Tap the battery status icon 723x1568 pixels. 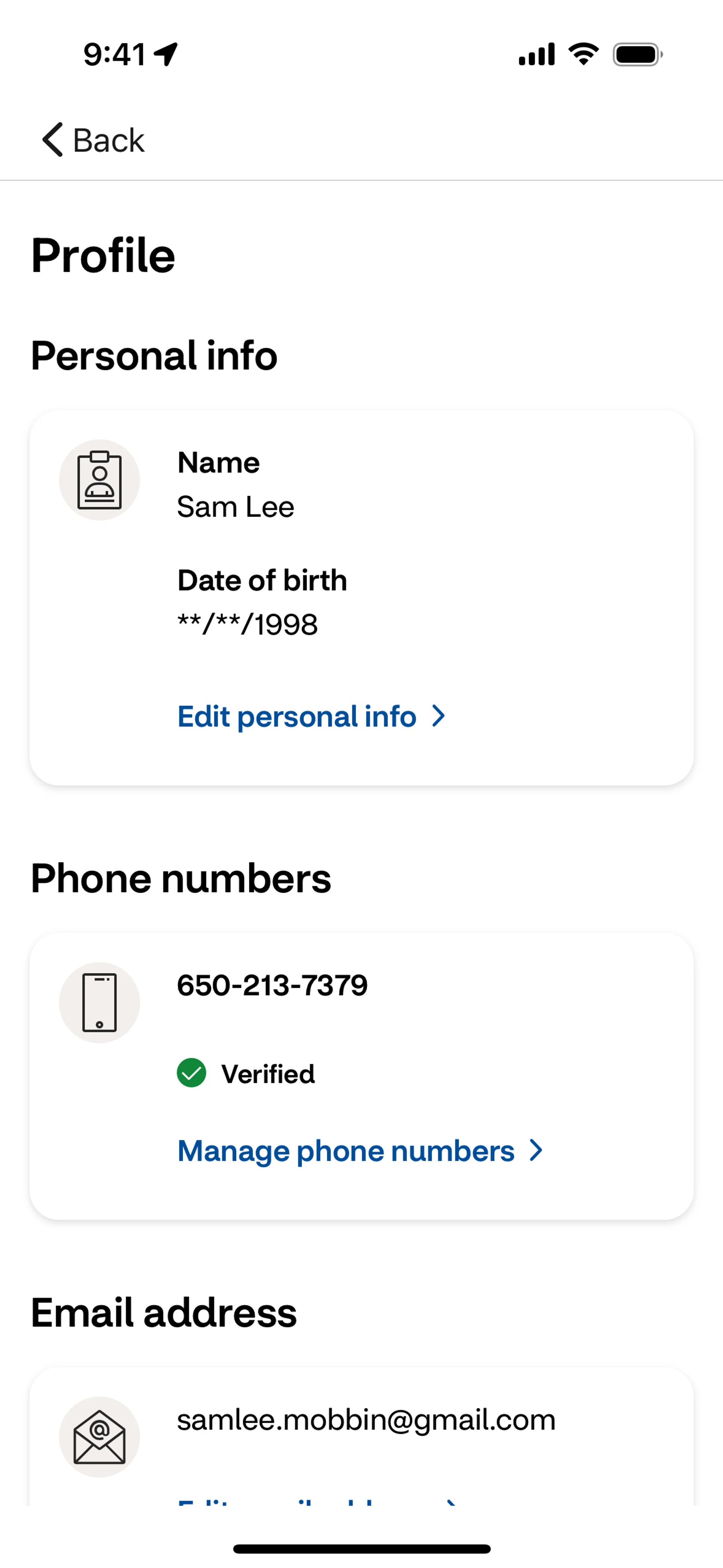(637, 55)
